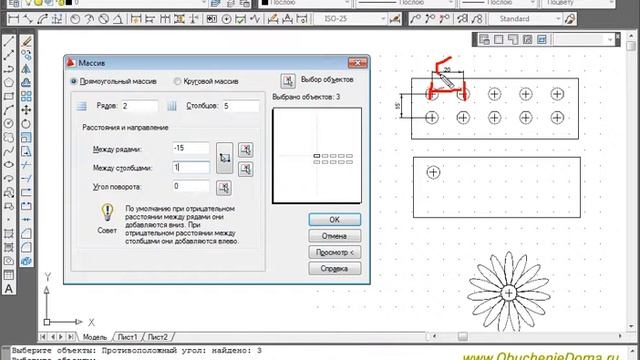
Task: Expand the plot style Поцвету dropdown
Action: (611, 3)
